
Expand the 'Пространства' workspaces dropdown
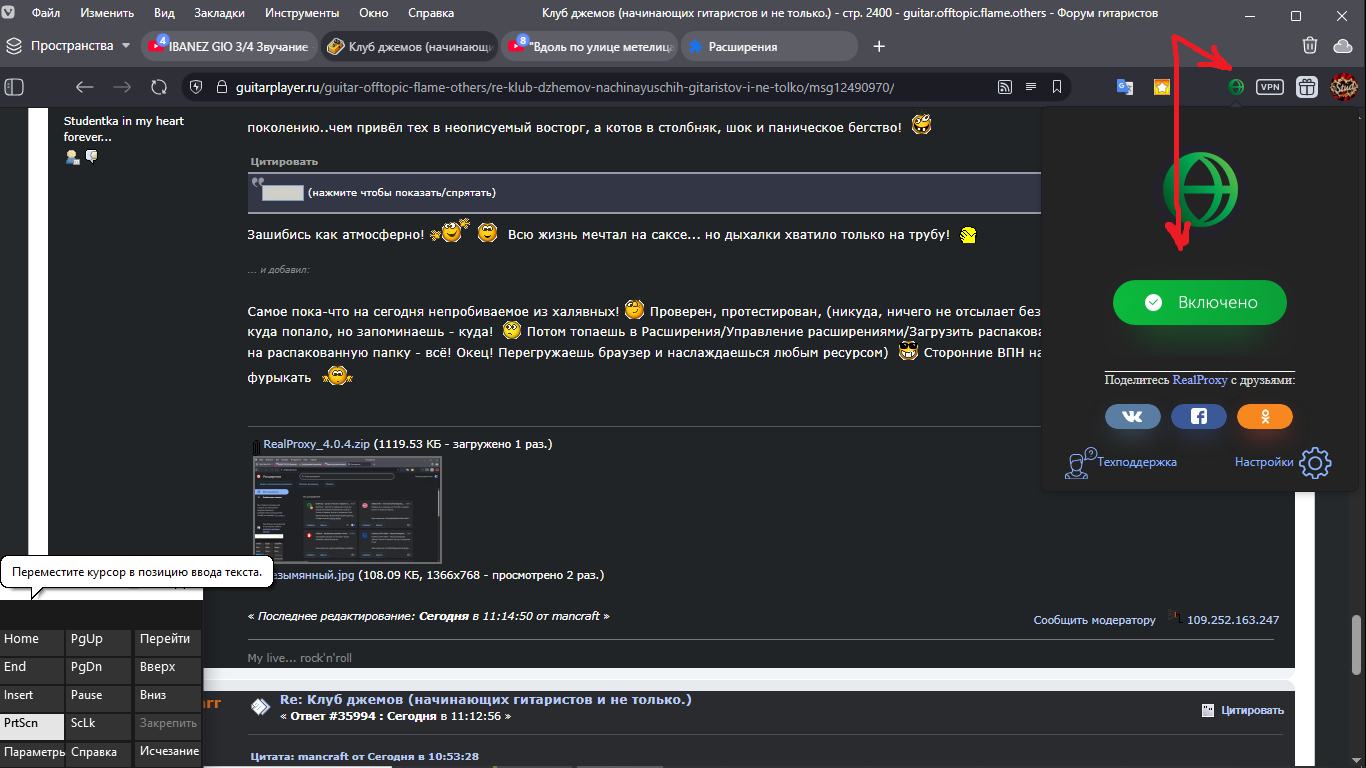click(x=125, y=46)
